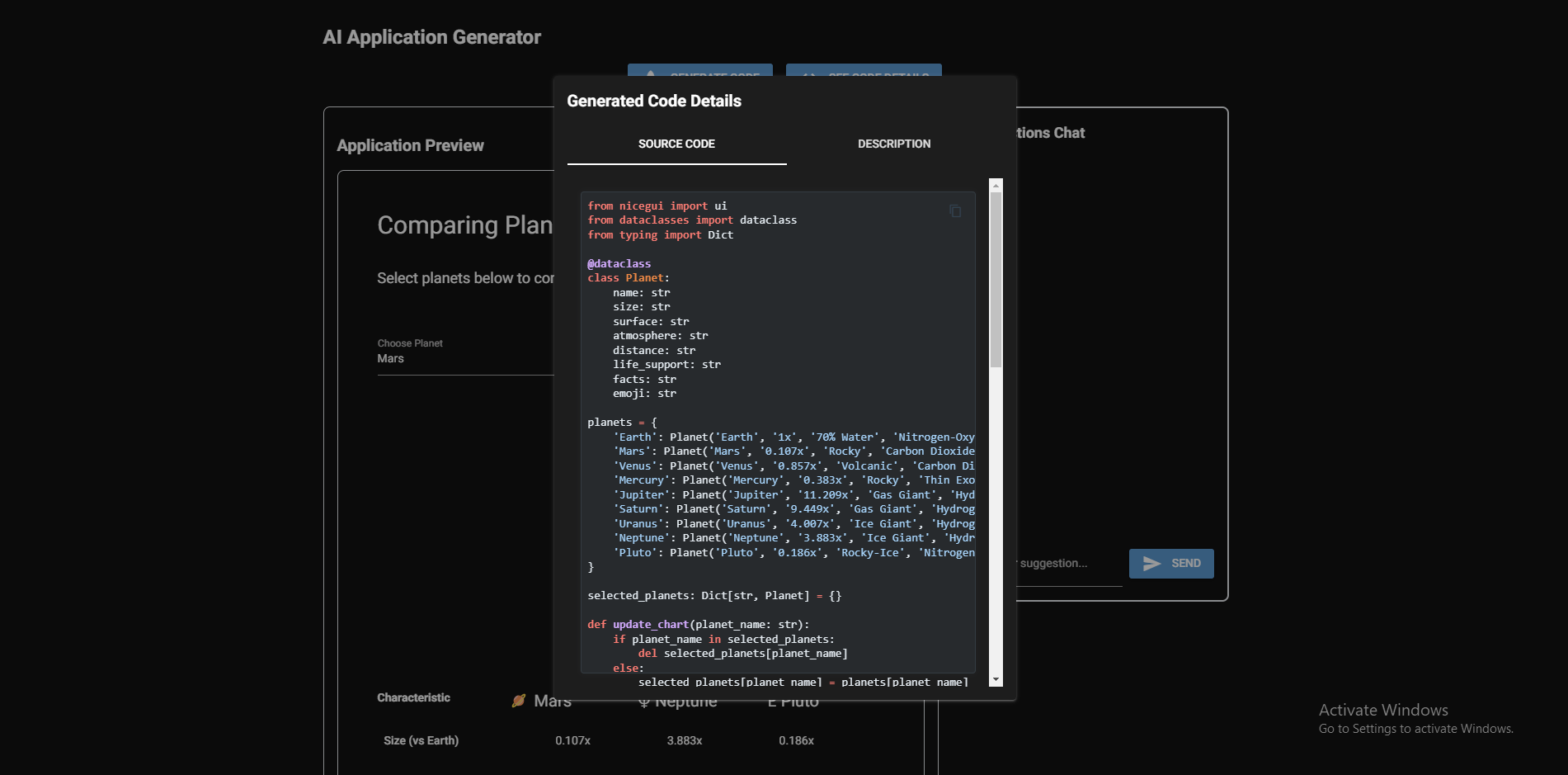Click the "Characteristic" table column header
This screenshot has width=1568, height=775.
coord(413,698)
